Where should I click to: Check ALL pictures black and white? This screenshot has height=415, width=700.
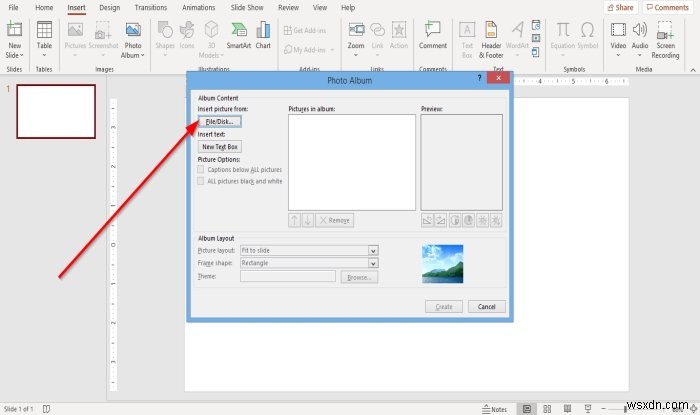click(x=201, y=181)
